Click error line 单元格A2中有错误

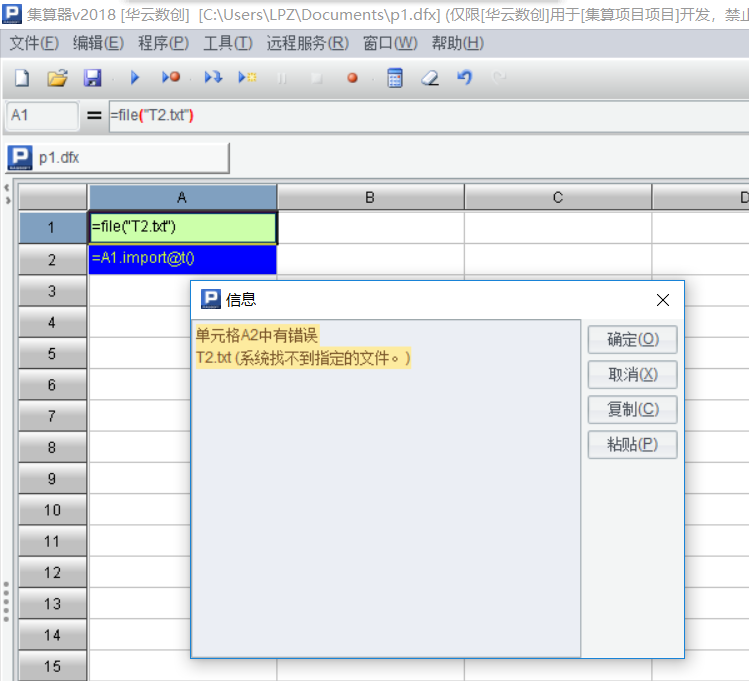tap(257, 335)
